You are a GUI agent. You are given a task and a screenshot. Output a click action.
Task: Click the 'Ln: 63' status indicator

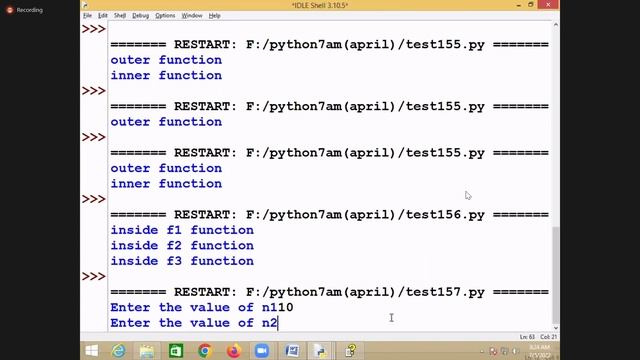527,337
